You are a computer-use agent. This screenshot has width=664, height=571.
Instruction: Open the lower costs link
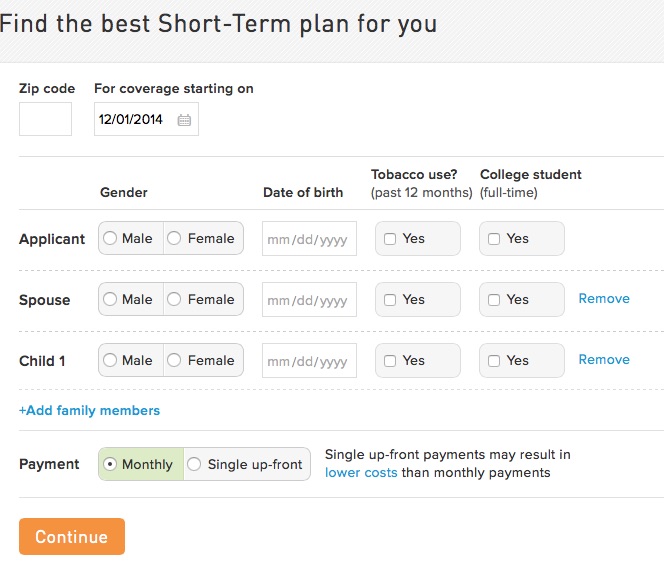coord(361,473)
